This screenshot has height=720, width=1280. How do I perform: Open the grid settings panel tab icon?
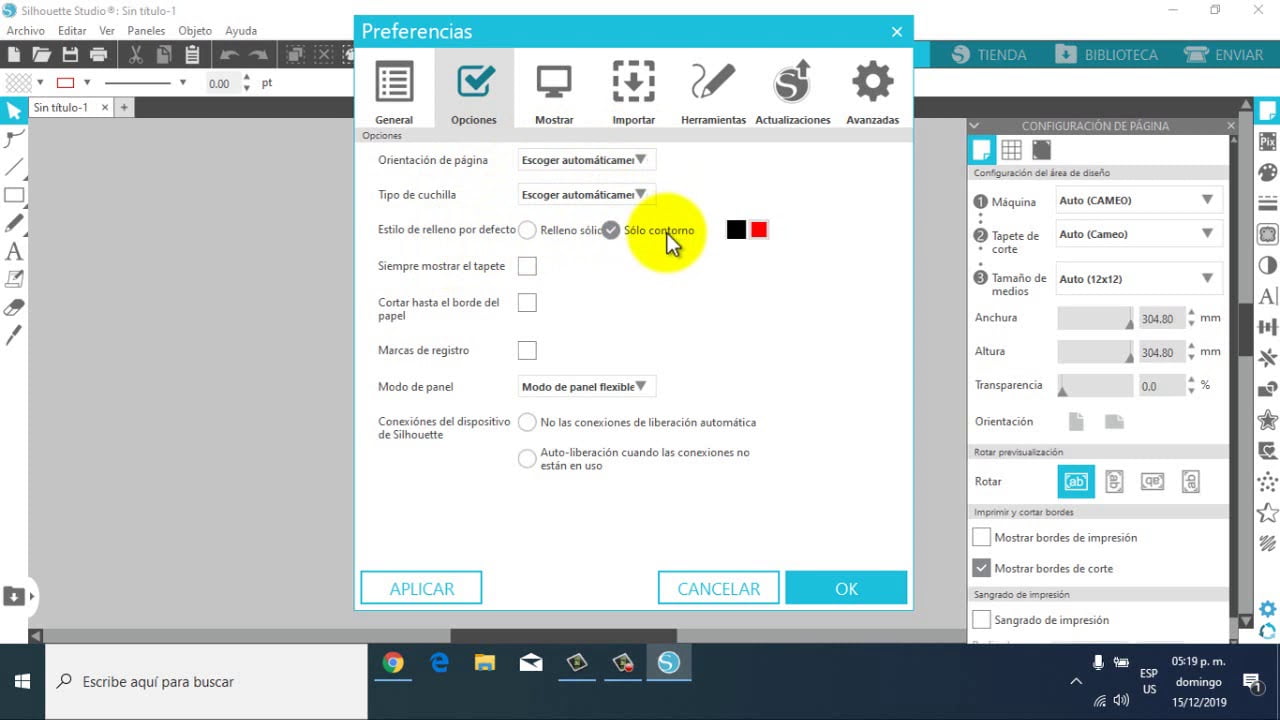(1011, 150)
